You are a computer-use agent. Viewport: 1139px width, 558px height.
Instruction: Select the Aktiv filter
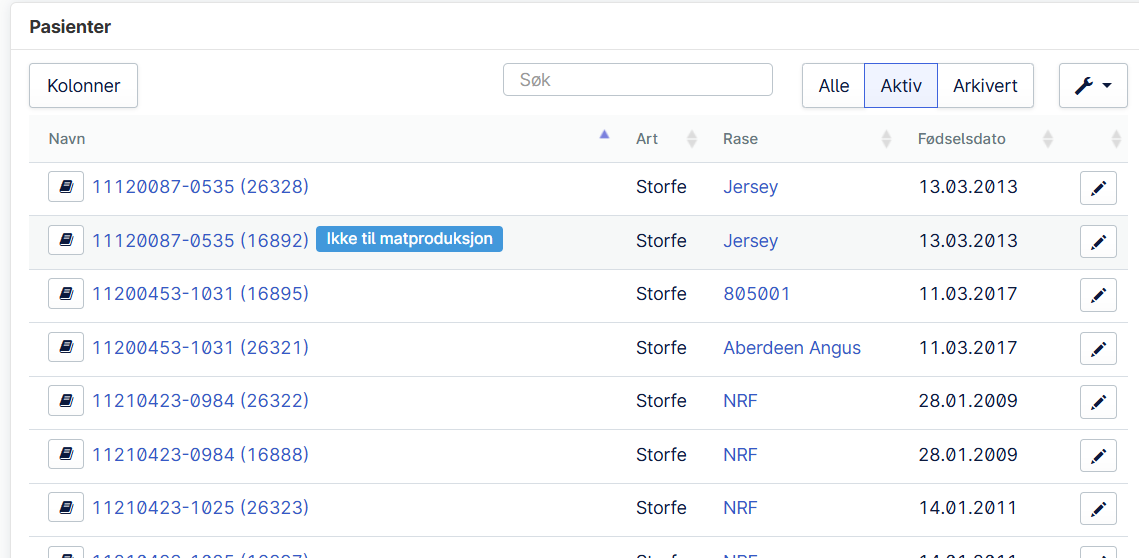tap(901, 86)
